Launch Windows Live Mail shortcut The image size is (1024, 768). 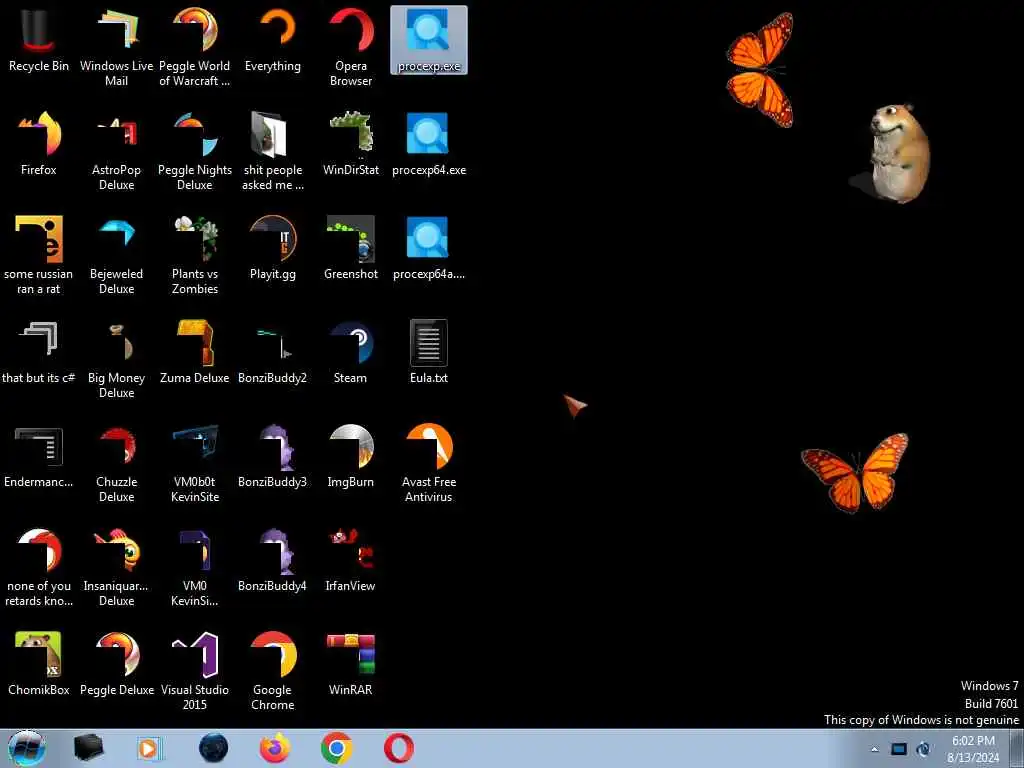pyautogui.click(x=116, y=47)
